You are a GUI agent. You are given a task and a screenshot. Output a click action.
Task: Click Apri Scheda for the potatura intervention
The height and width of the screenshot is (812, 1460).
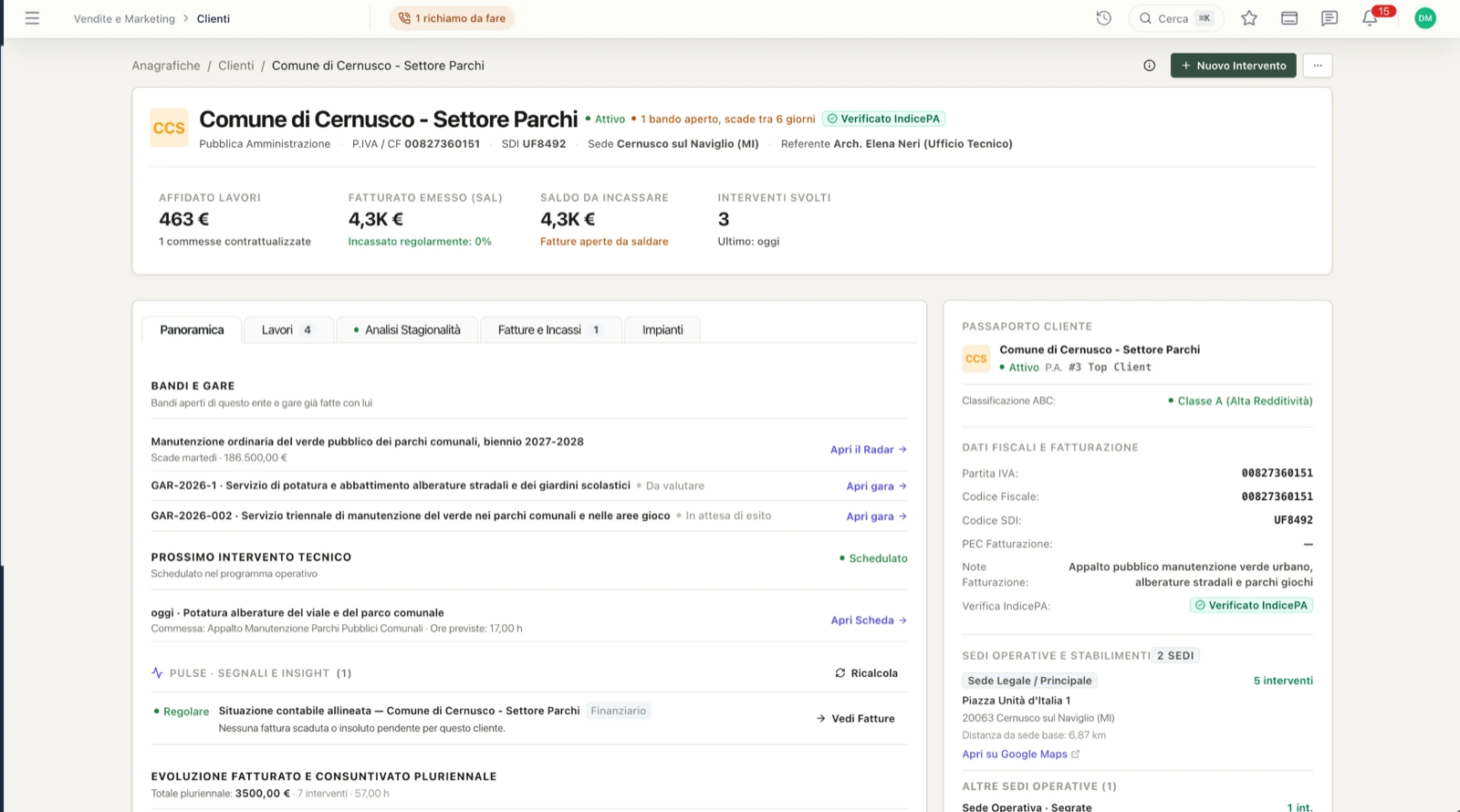click(x=869, y=620)
